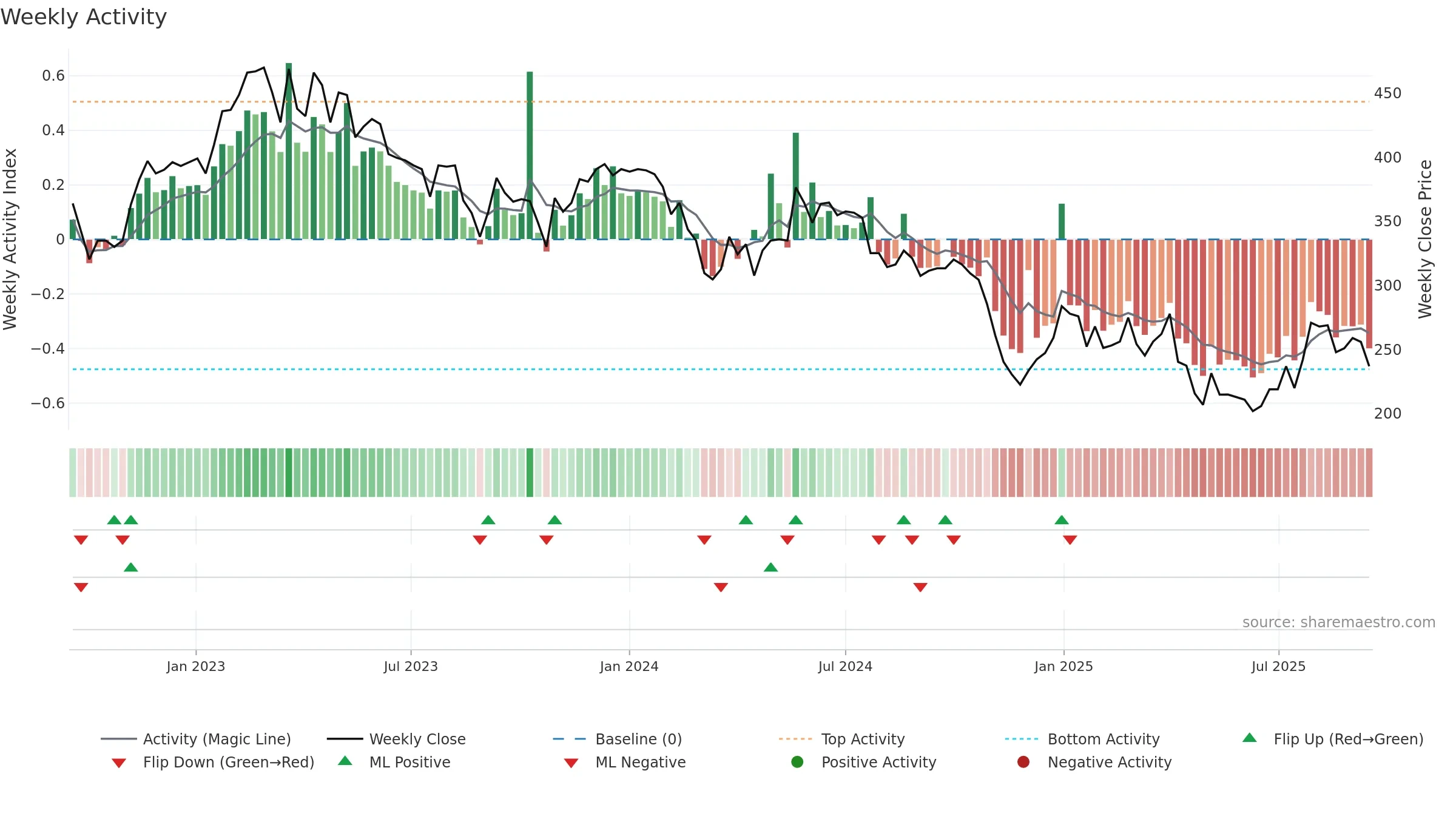Click the Bottom Activity legend entry
Viewport: 1456px width, 819px height.
coord(1082,739)
